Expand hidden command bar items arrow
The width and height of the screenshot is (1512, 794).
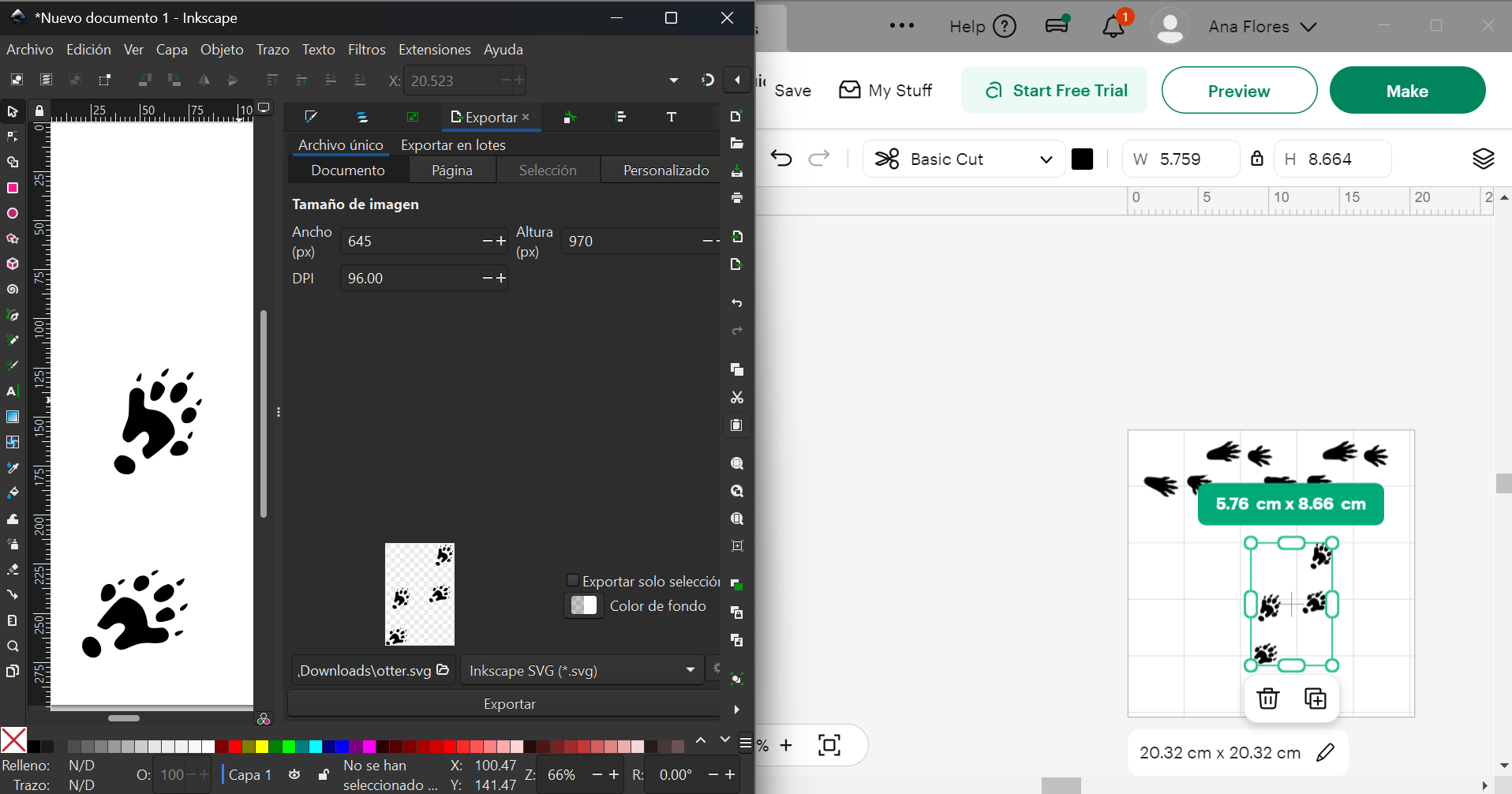pos(737,710)
